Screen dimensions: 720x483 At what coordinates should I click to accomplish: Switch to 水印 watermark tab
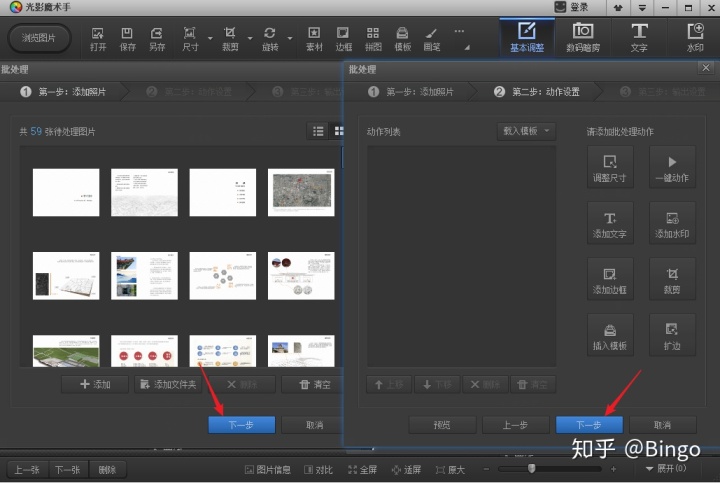695,38
